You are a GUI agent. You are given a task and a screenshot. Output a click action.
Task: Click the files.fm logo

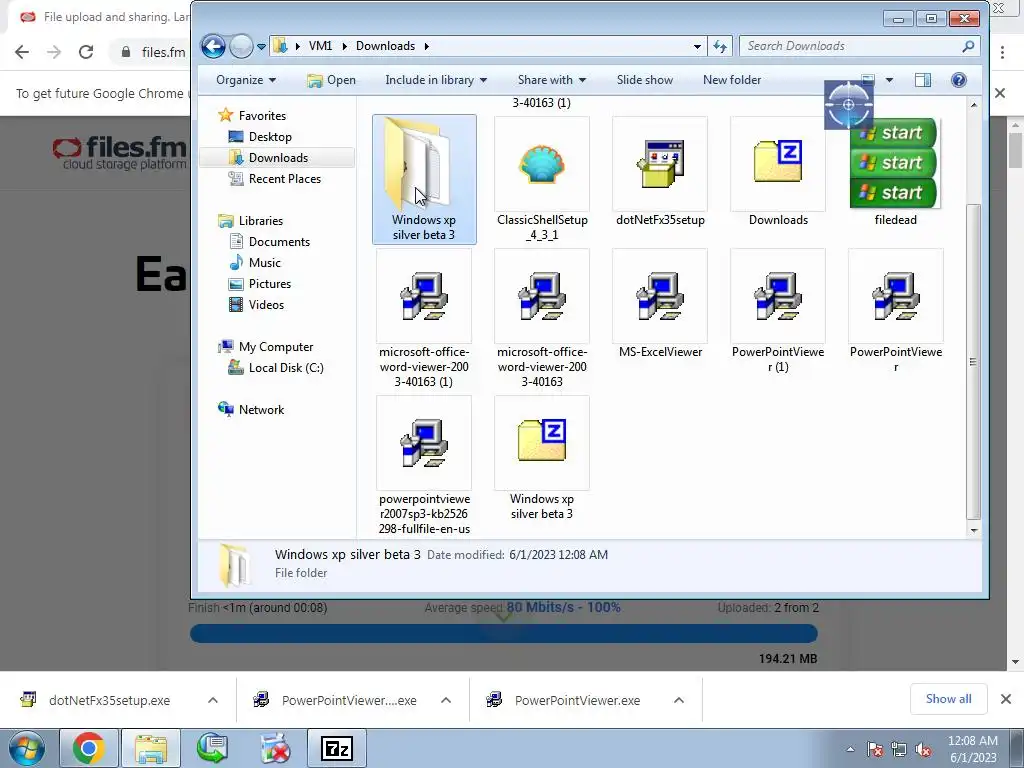[x=119, y=153]
